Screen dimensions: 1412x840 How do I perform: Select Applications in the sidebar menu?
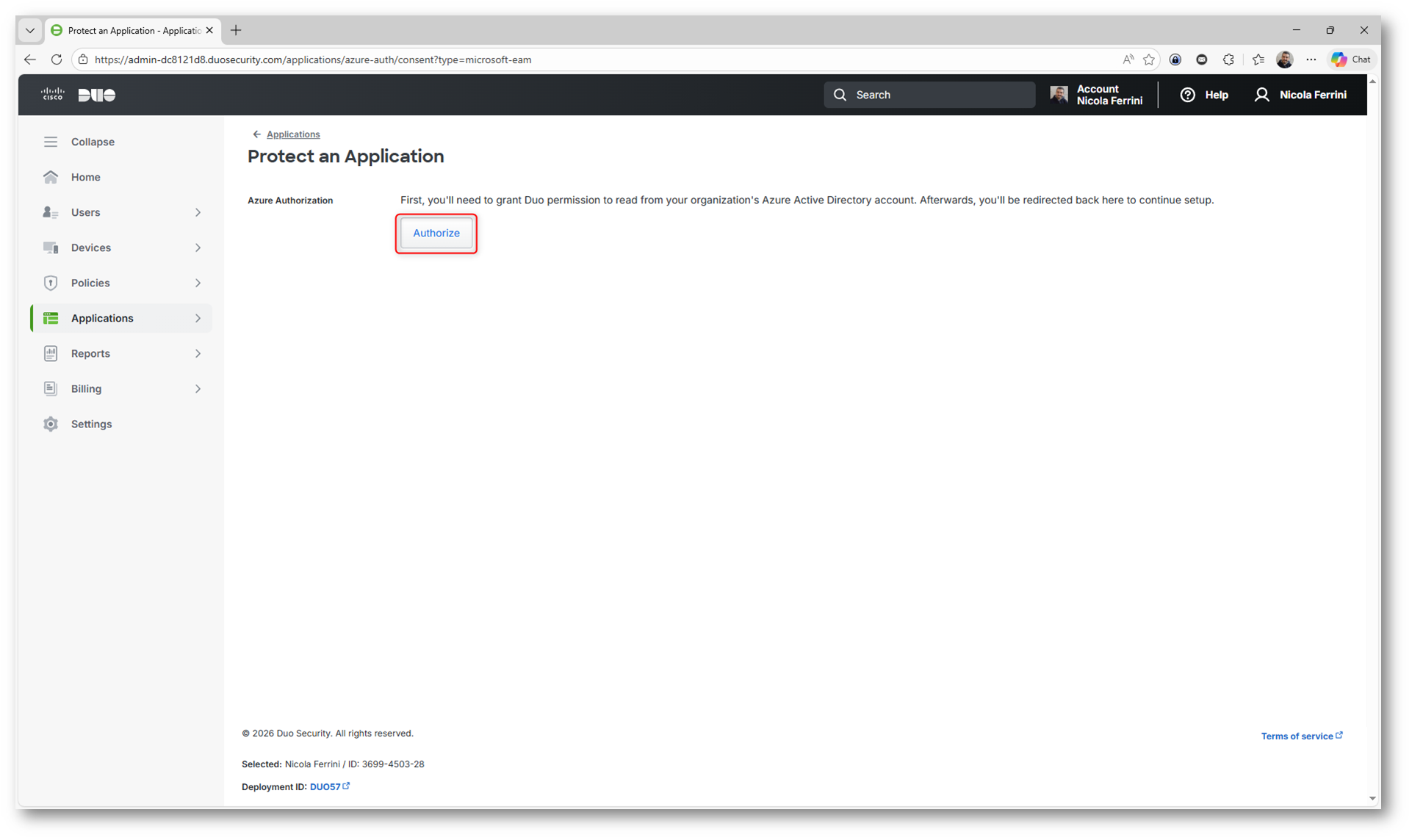[x=102, y=318]
